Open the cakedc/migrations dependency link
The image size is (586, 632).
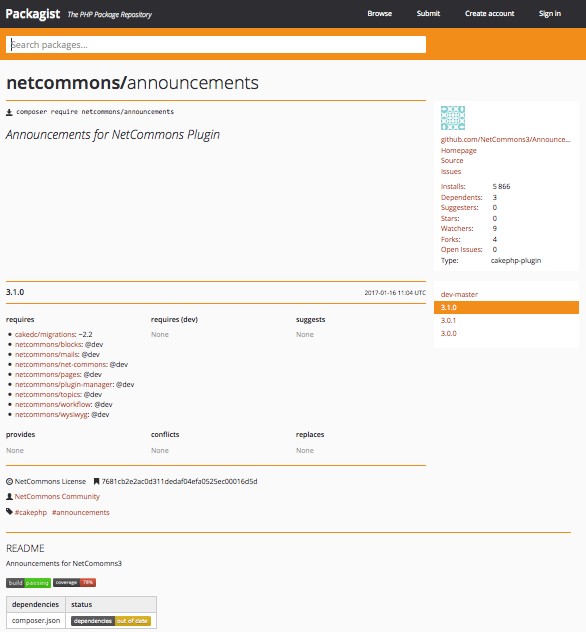click(45, 335)
